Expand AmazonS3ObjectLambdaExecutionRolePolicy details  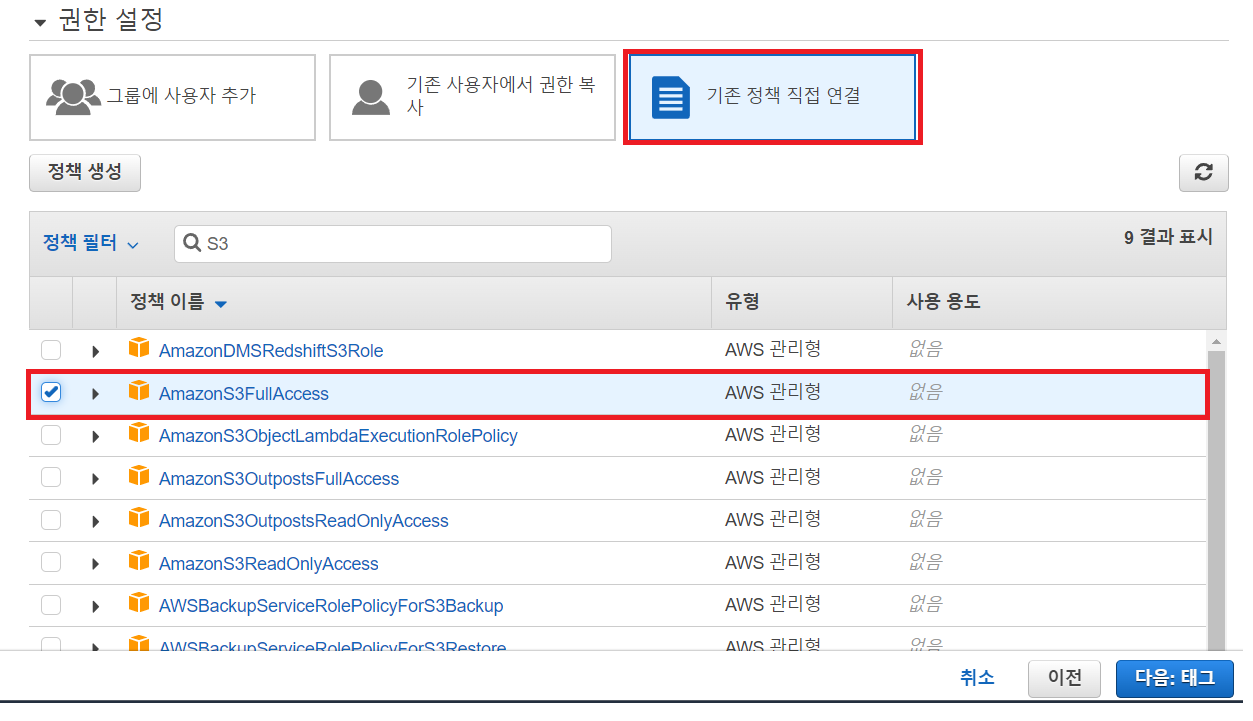[96, 436]
